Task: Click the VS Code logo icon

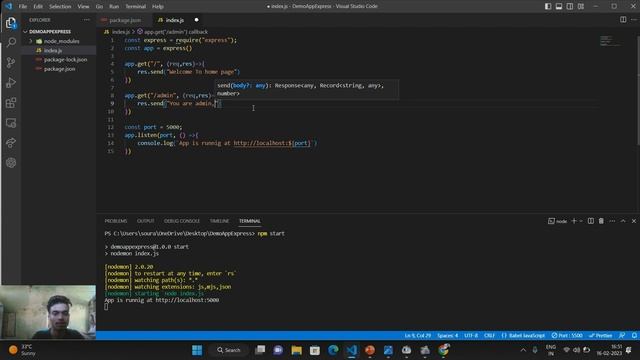Action: coord(8,6)
